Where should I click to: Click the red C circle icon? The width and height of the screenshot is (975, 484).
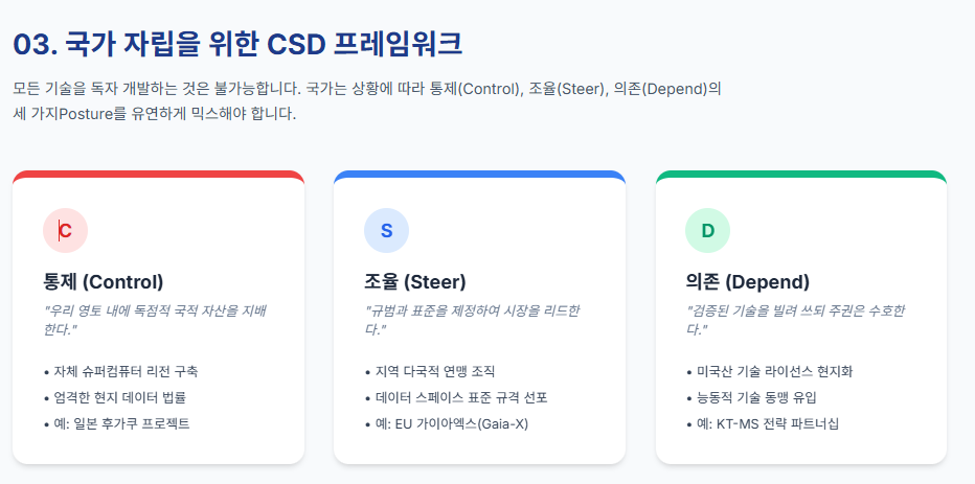[x=65, y=230]
